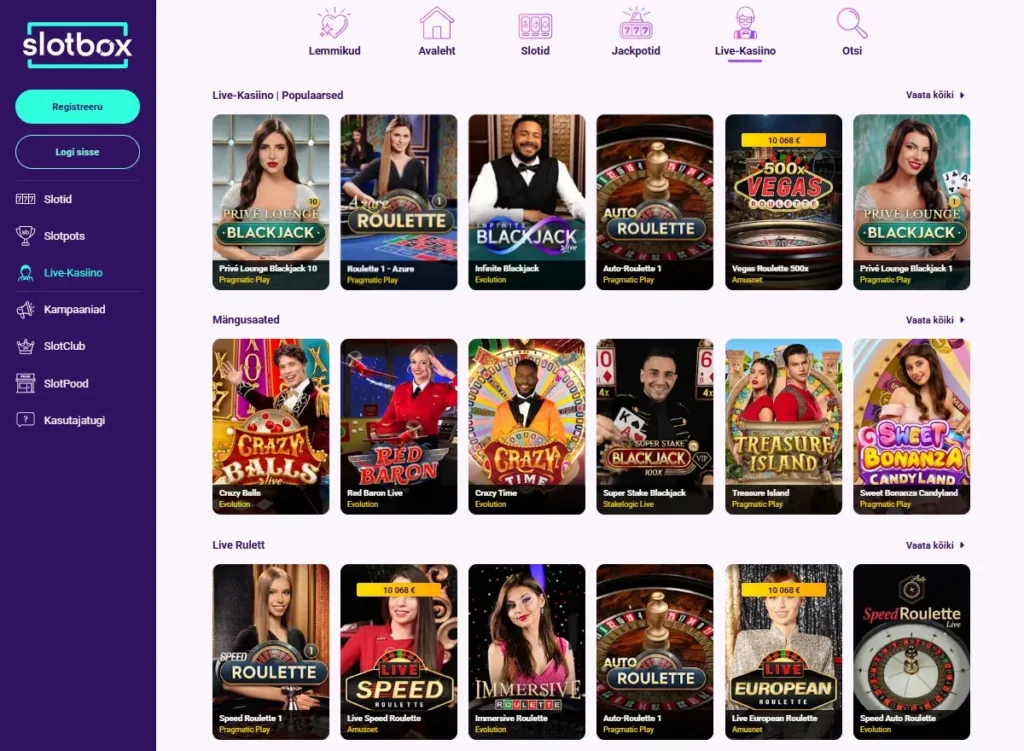Open Slotpots trophy icon in sidebar
1024x751 pixels.
coord(25,236)
